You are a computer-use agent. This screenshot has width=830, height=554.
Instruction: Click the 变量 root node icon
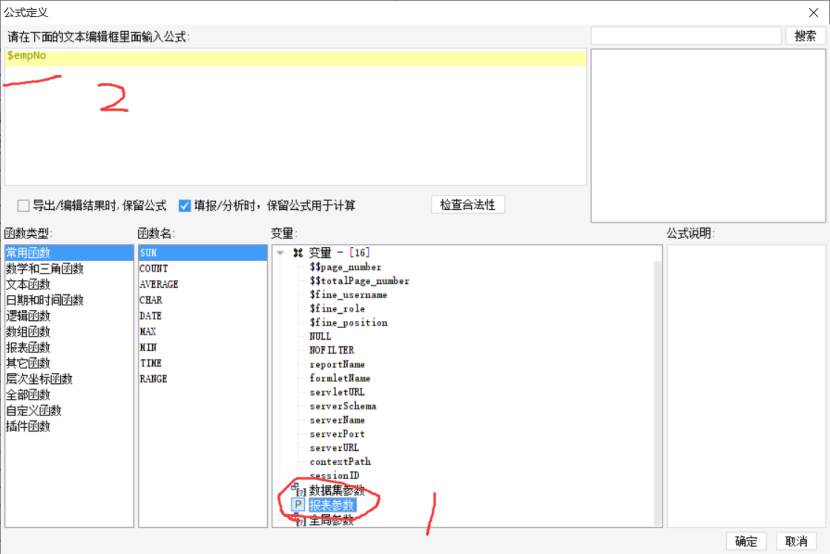pos(298,253)
